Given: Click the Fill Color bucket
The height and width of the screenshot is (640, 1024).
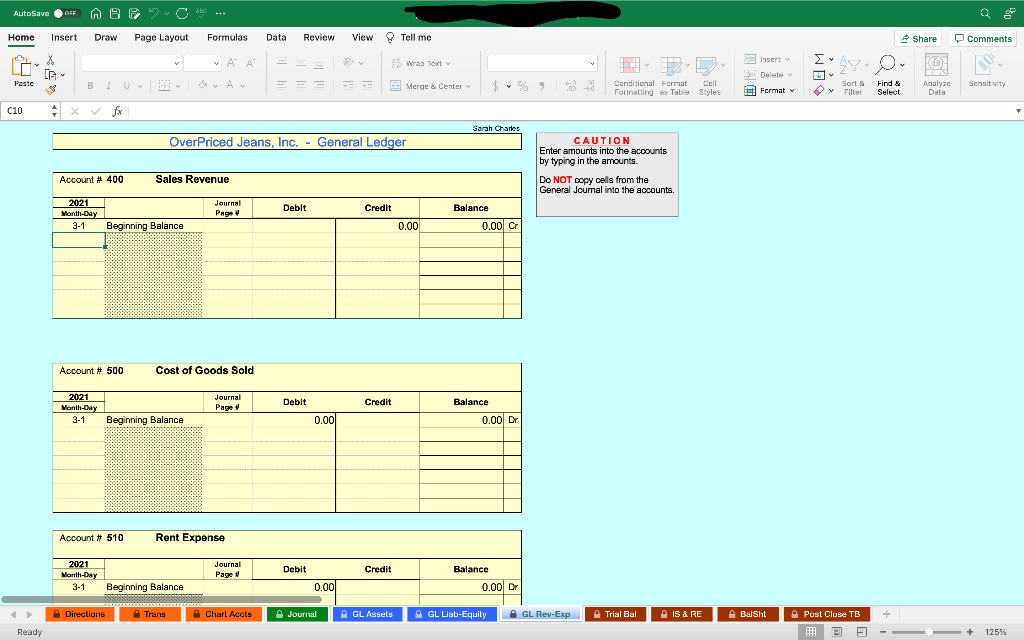Looking at the screenshot, I should (203, 85).
